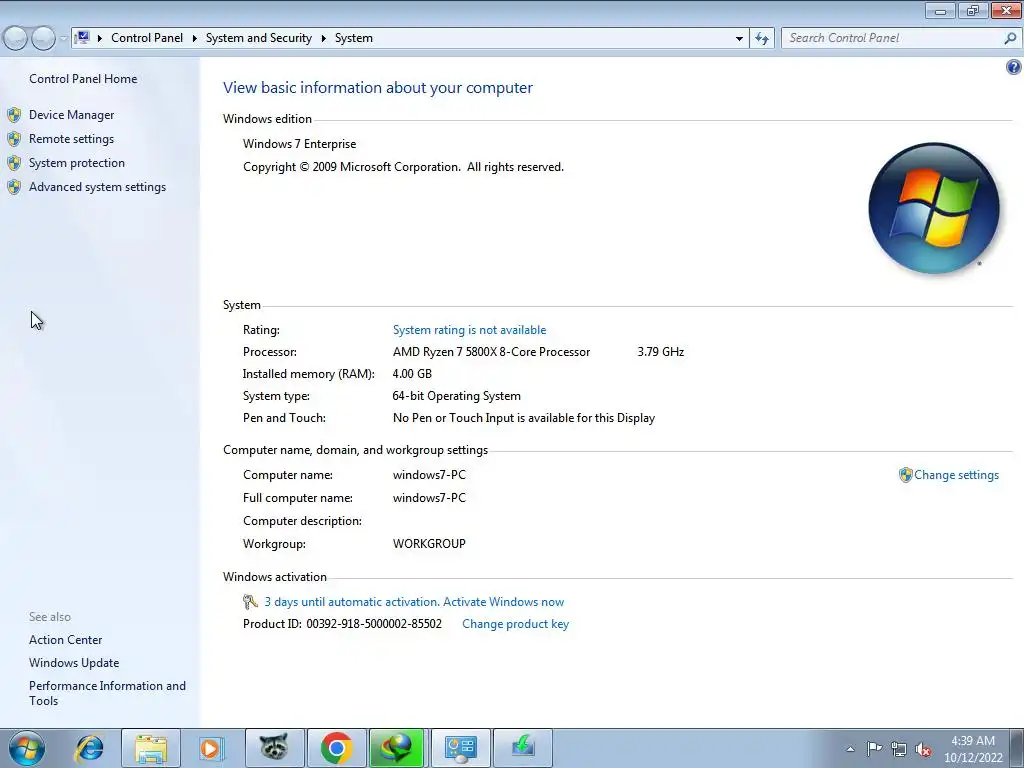
Task: Click the Windows logo image
Action: pos(934,208)
